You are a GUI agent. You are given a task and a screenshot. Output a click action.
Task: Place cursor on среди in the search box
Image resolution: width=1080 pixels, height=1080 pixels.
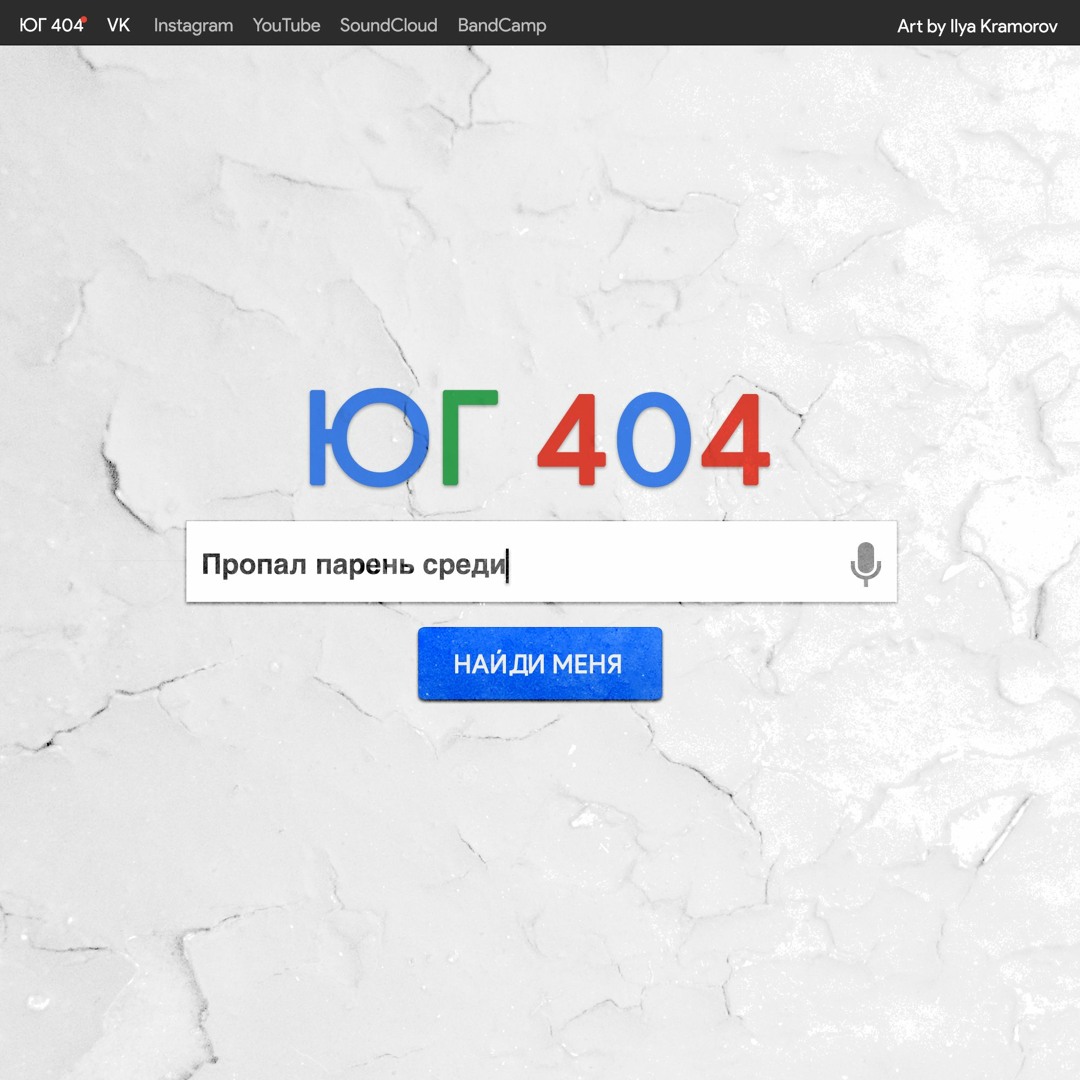(x=464, y=565)
